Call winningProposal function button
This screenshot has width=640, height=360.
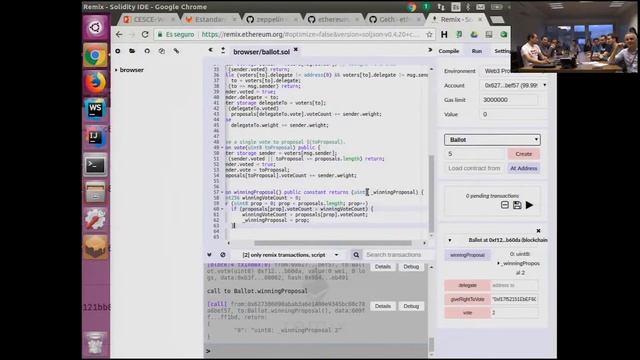click(x=467, y=255)
